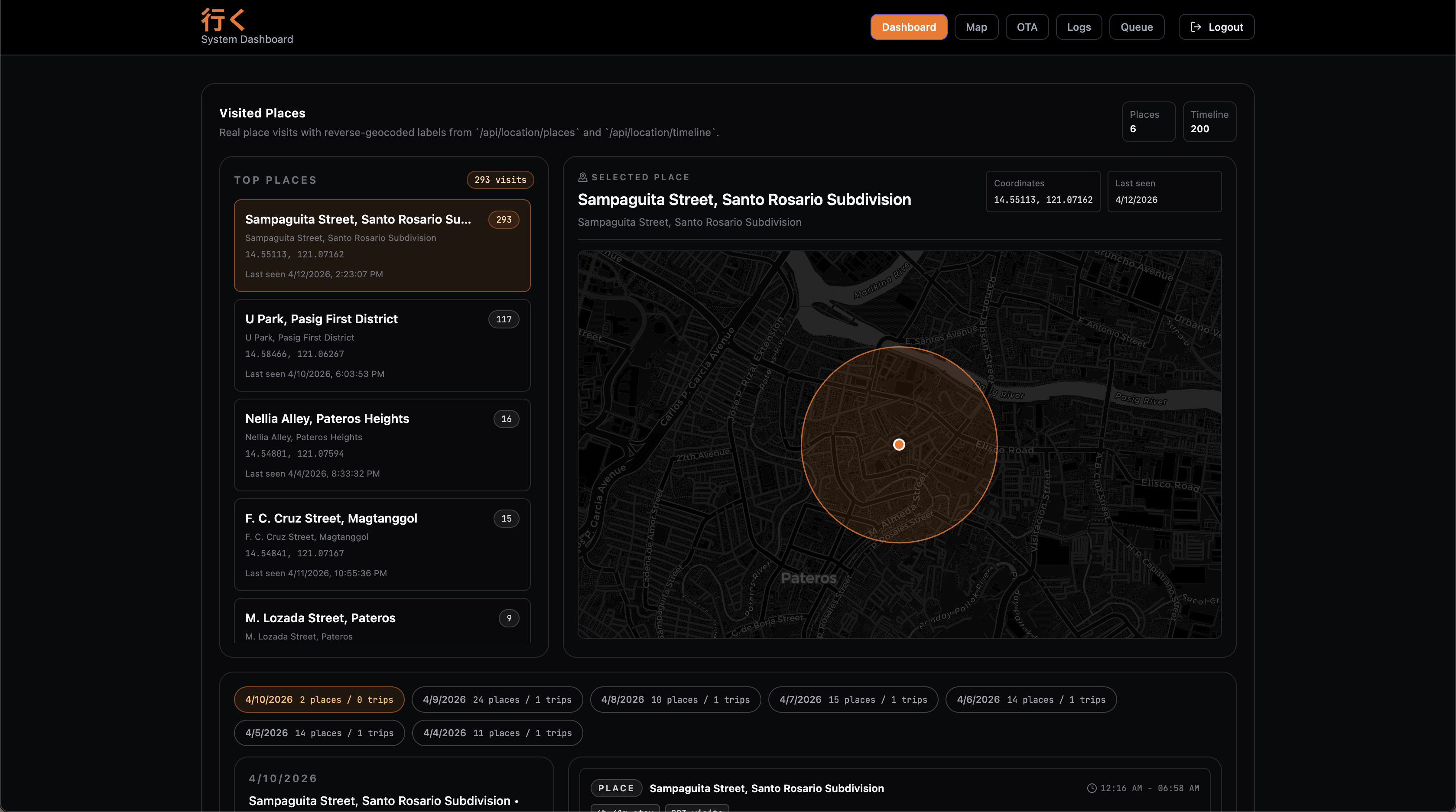1456x812 pixels.
Task: Click the orange center marker on the map
Action: (899, 445)
